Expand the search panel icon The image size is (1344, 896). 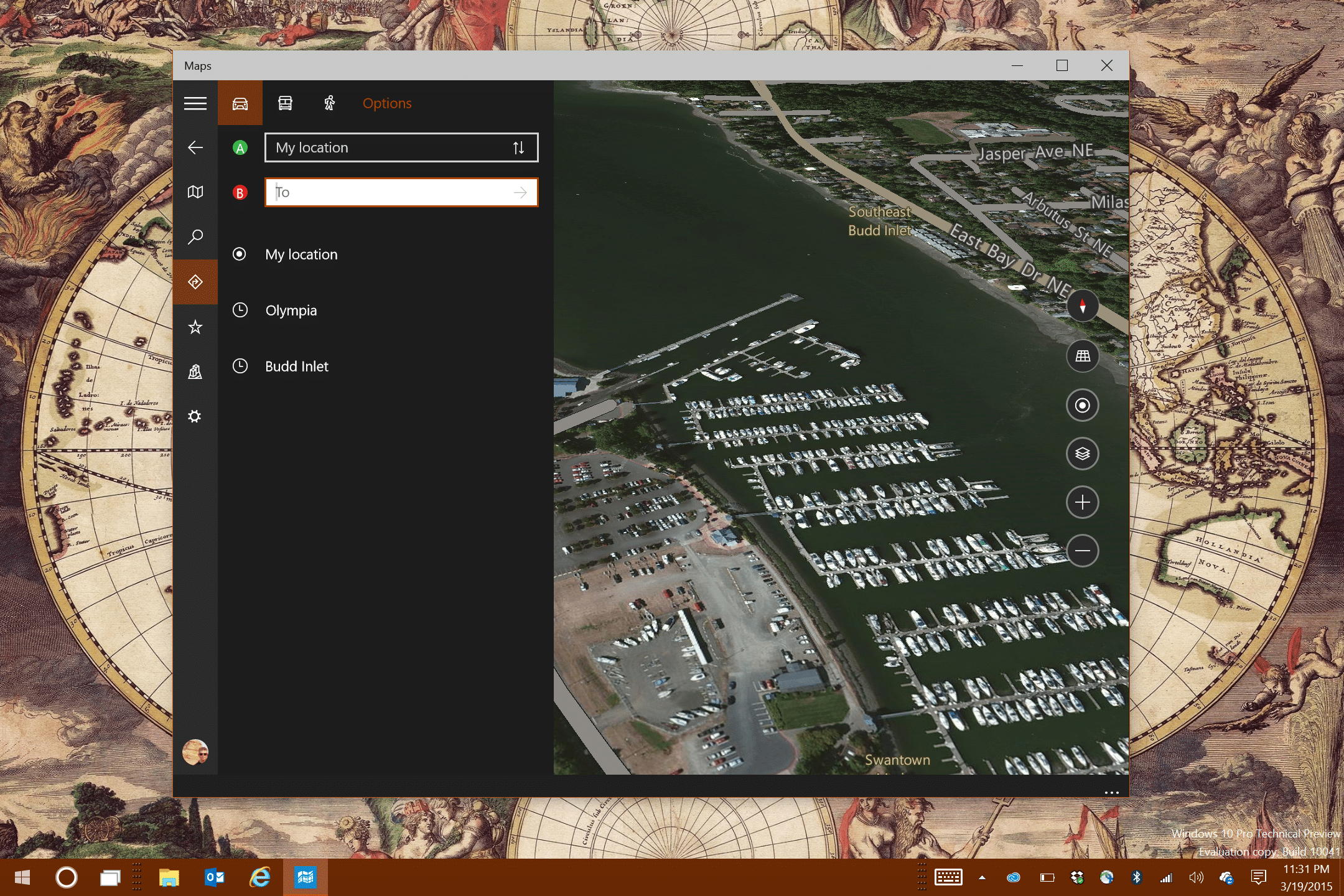tap(197, 237)
